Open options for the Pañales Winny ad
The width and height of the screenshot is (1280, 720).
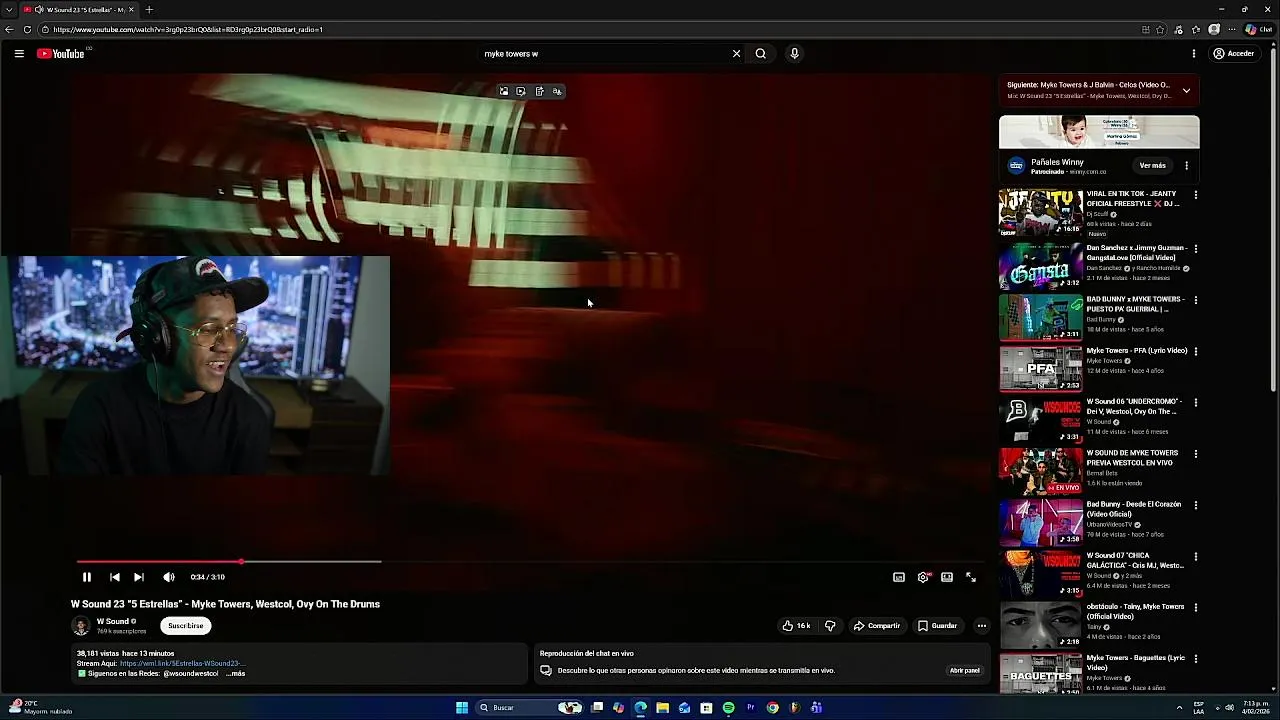(x=1187, y=166)
